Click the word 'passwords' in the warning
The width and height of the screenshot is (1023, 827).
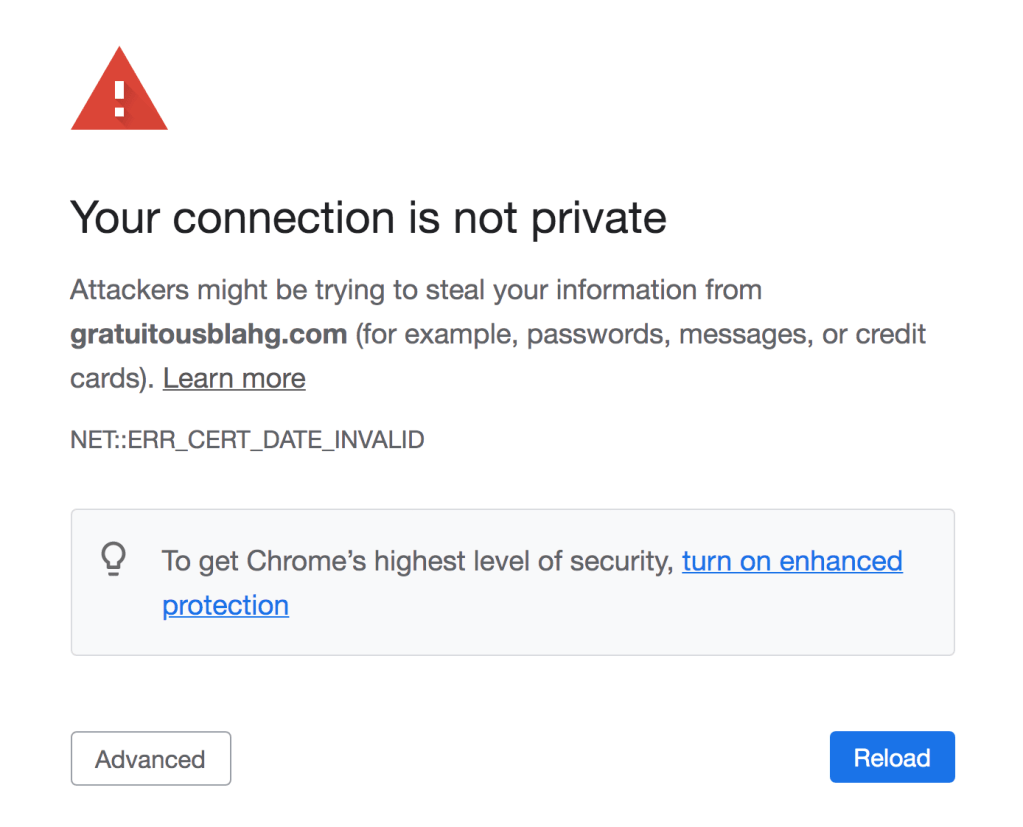pos(594,334)
